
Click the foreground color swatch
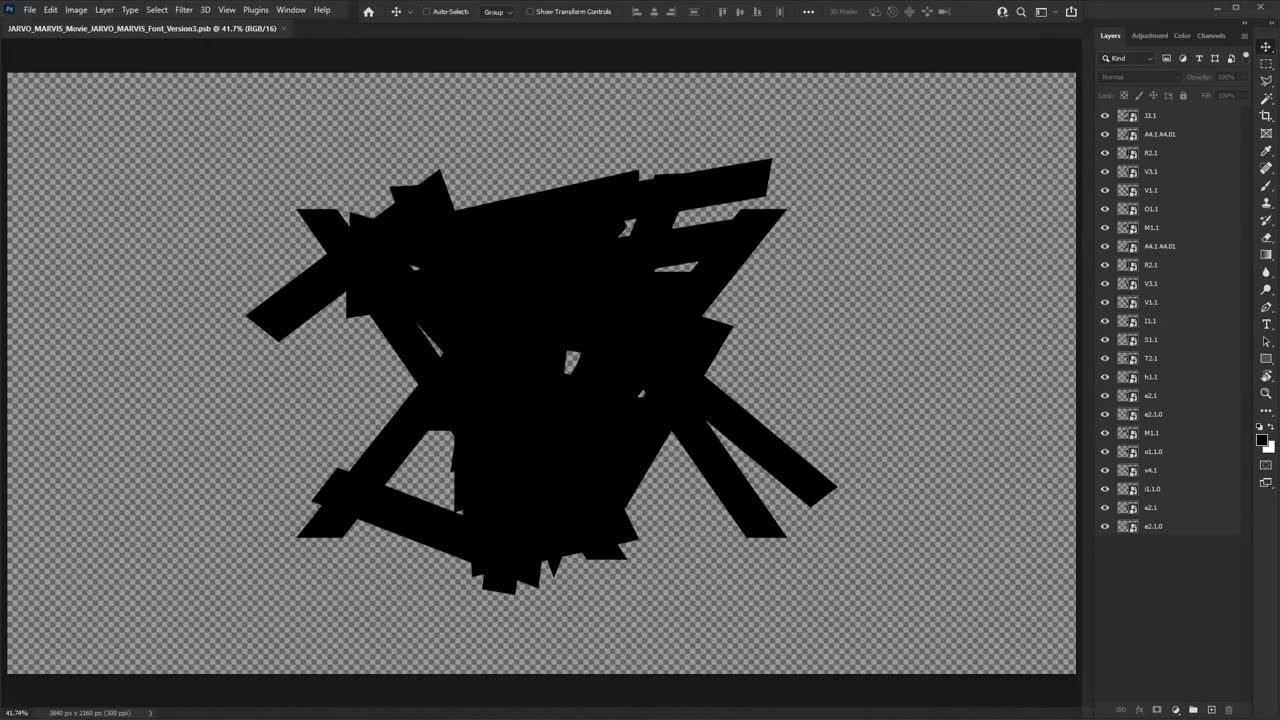point(1262,440)
